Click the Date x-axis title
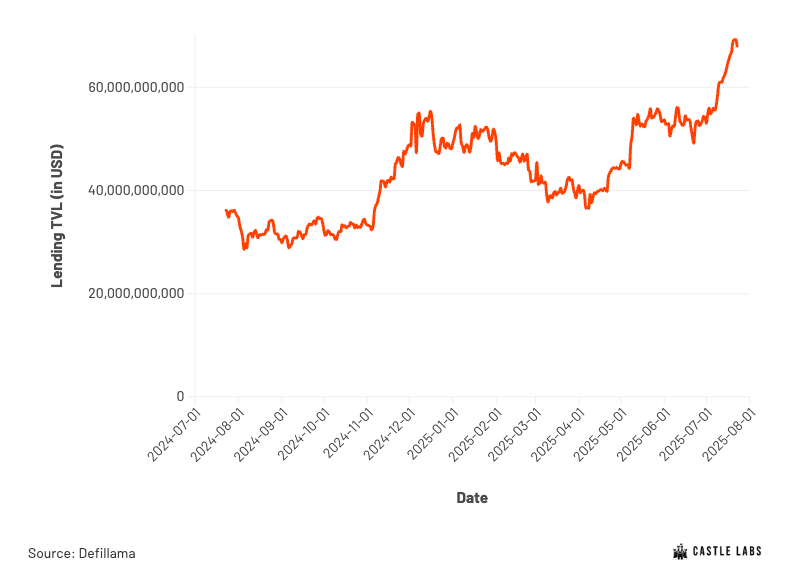This screenshot has width=794, height=575. 472,498
